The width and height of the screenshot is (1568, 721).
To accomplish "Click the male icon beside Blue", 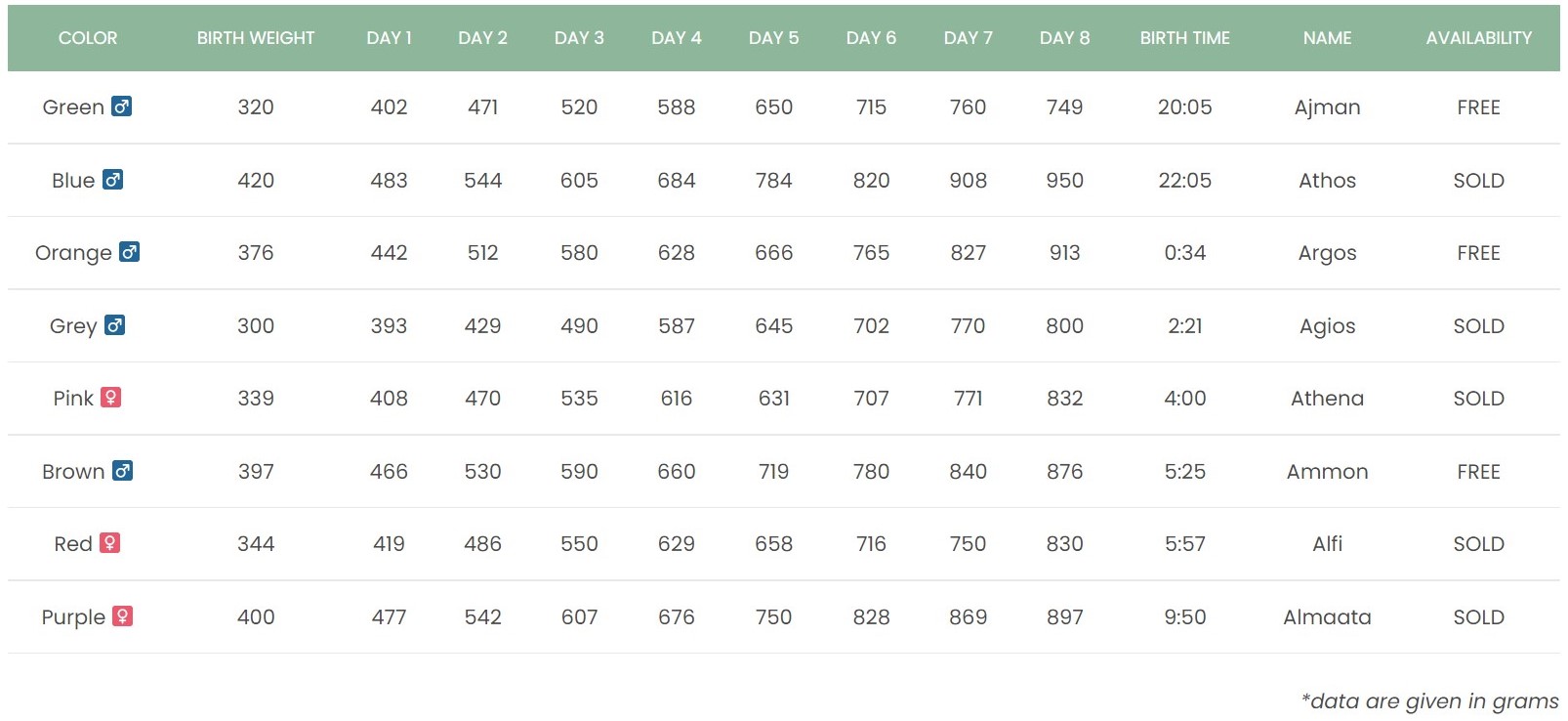I will tap(112, 179).
